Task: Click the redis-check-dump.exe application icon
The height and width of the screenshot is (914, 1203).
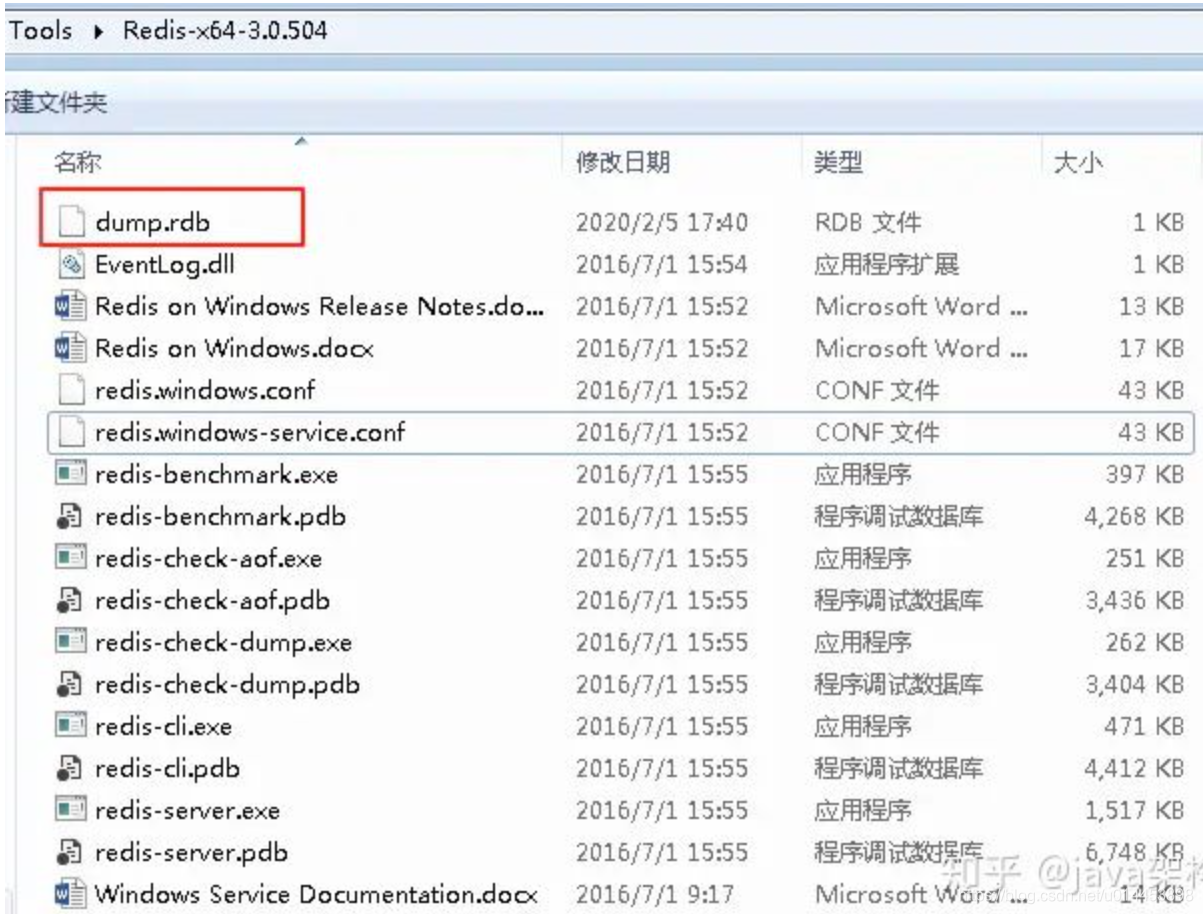Action: click(70, 642)
